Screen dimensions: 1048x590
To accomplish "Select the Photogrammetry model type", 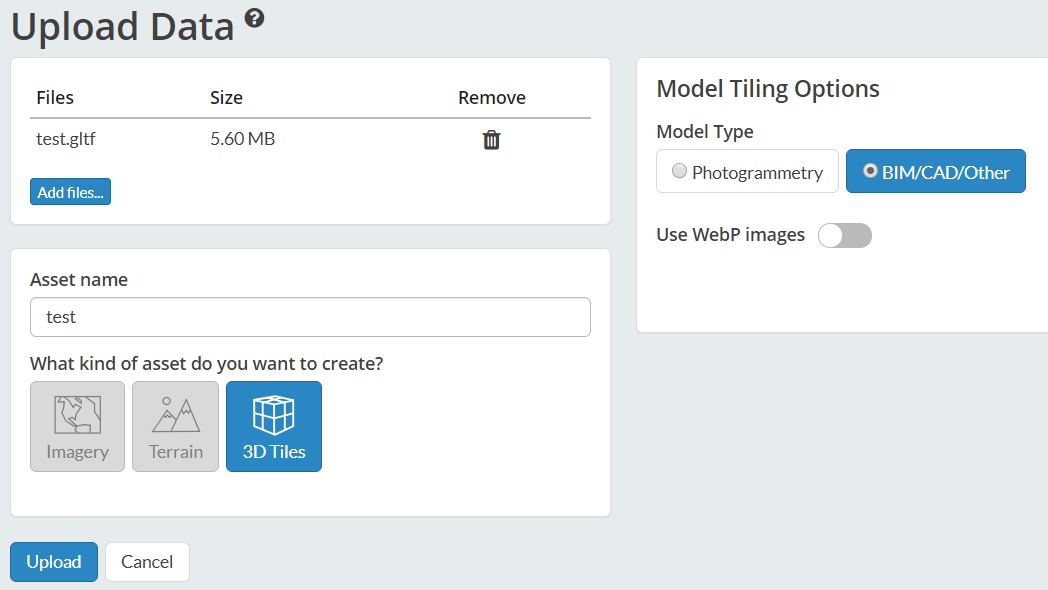I will (x=747, y=172).
